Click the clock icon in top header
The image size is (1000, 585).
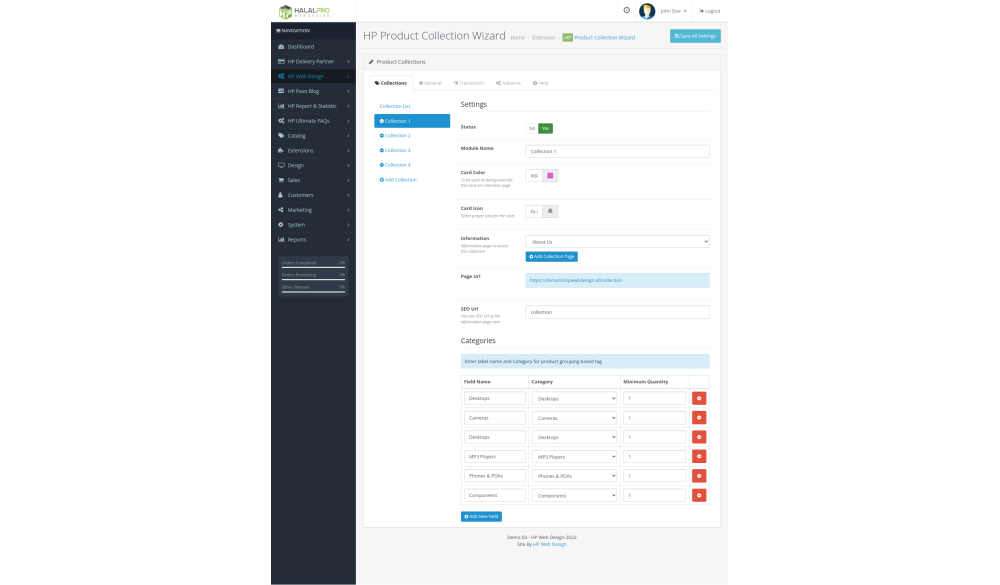click(x=626, y=10)
